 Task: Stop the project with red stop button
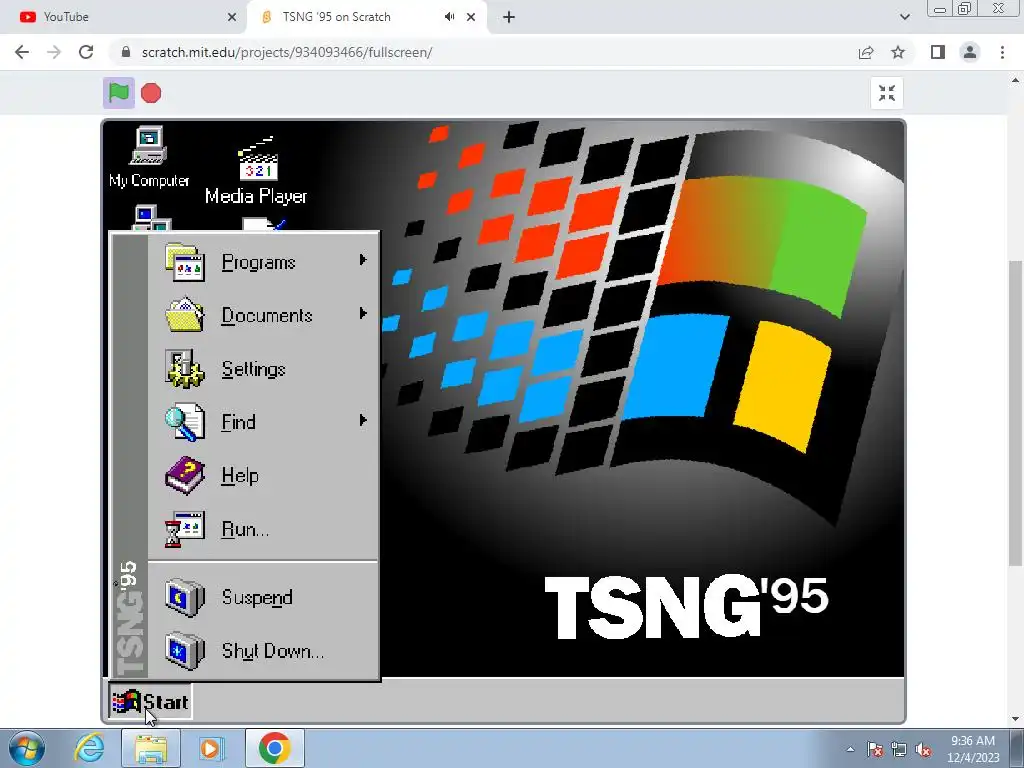pyautogui.click(x=151, y=93)
